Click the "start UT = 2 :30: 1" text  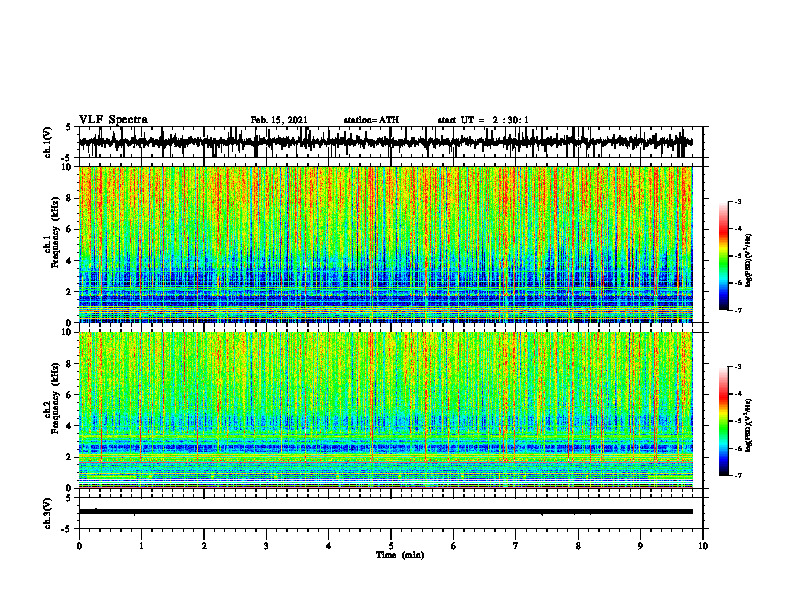tap(483, 120)
